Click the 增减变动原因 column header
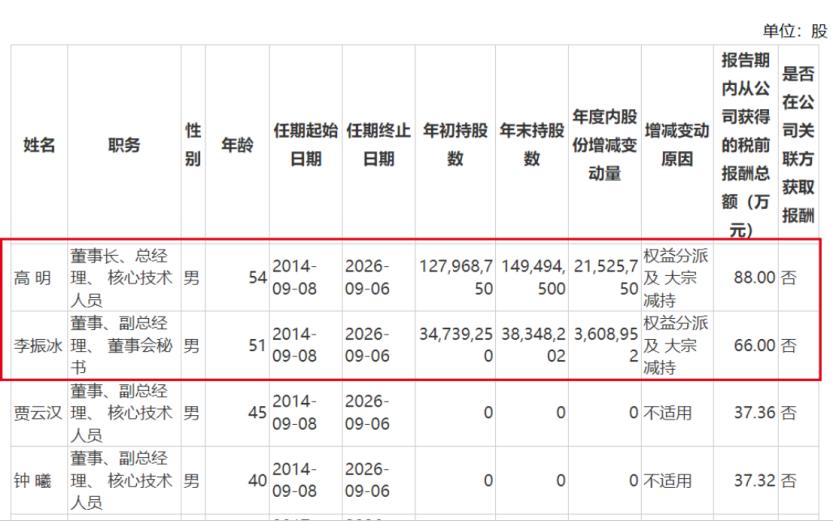833x521 pixels. pos(676,145)
